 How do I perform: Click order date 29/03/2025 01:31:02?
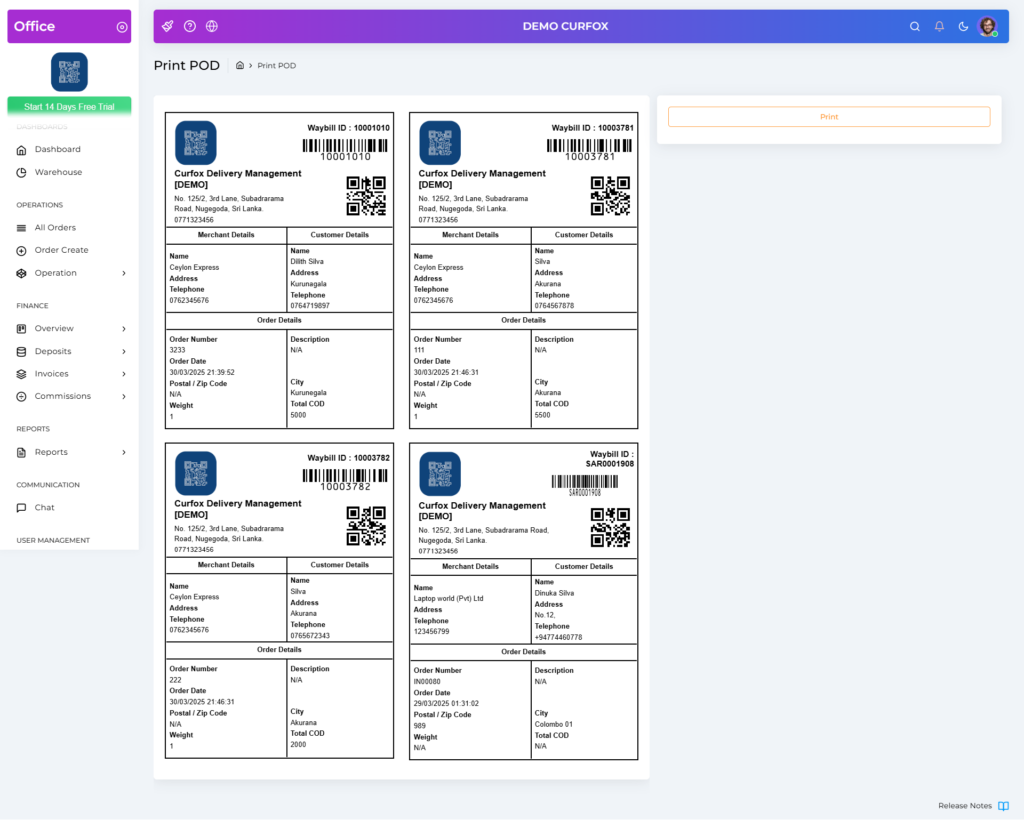pos(445,704)
